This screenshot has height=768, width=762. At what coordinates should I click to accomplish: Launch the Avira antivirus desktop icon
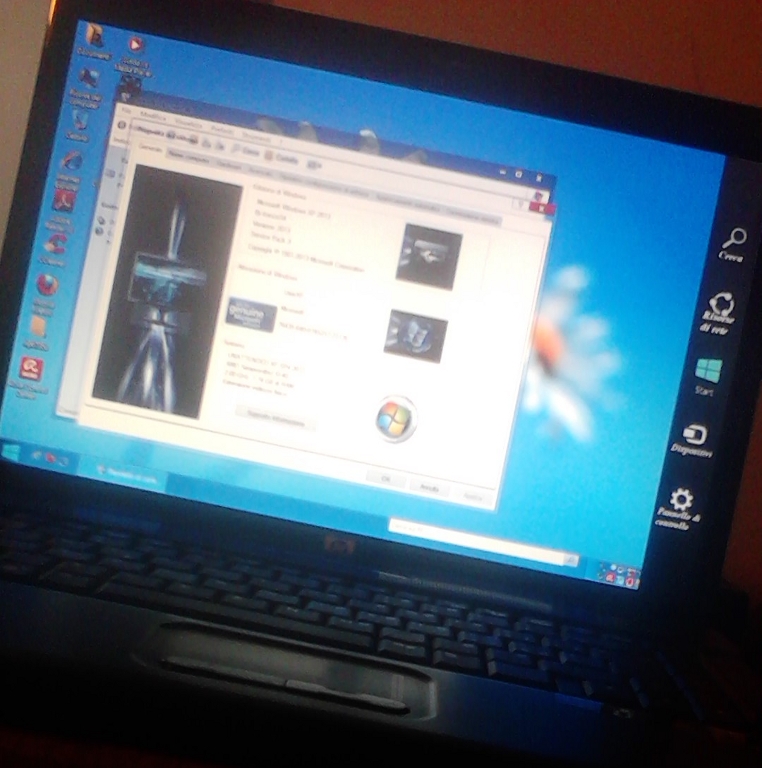(31, 369)
